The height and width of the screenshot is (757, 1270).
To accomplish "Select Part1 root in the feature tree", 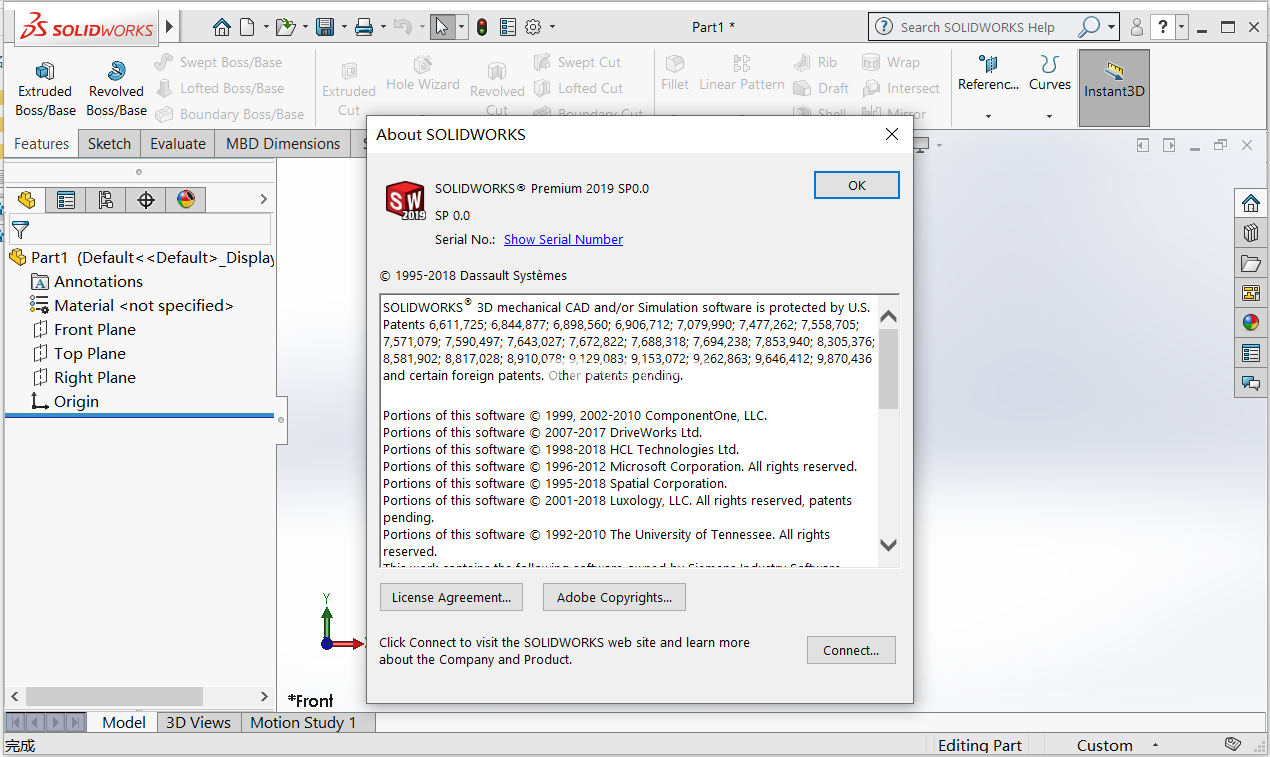I will click(141, 258).
